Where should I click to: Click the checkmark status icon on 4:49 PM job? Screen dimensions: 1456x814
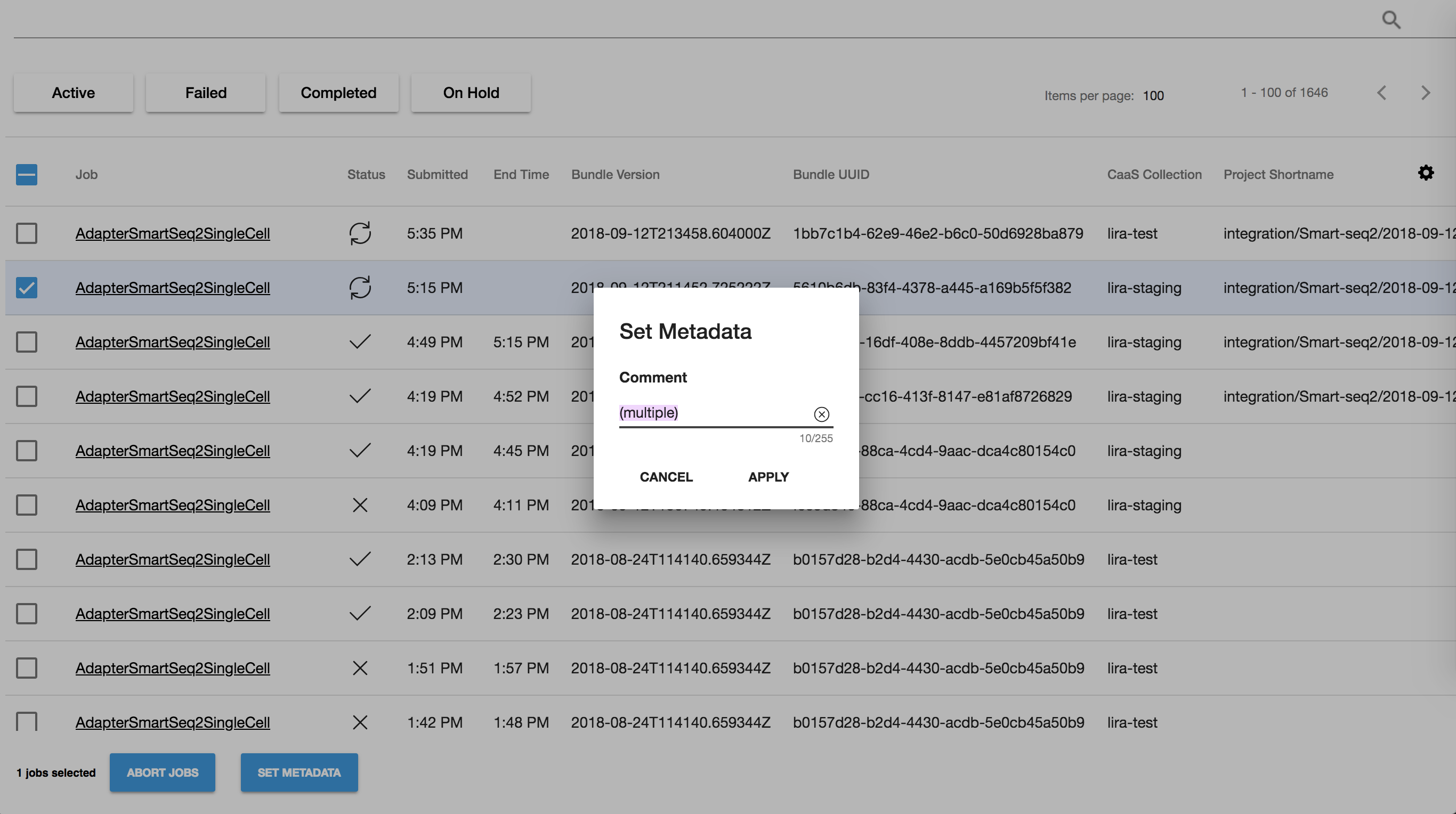point(360,341)
